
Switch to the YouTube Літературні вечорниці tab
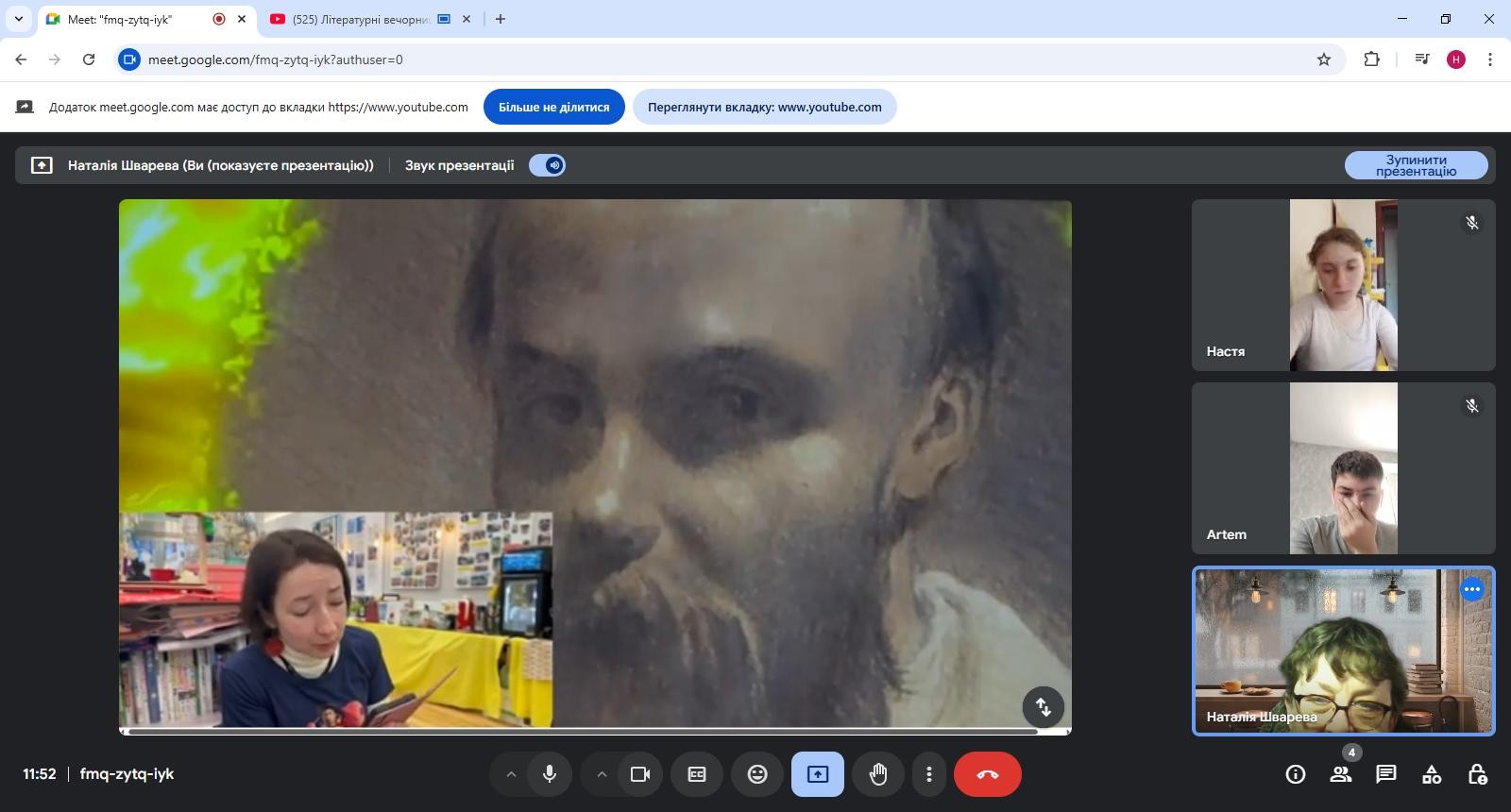pyautogui.click(x=370, y=19)
